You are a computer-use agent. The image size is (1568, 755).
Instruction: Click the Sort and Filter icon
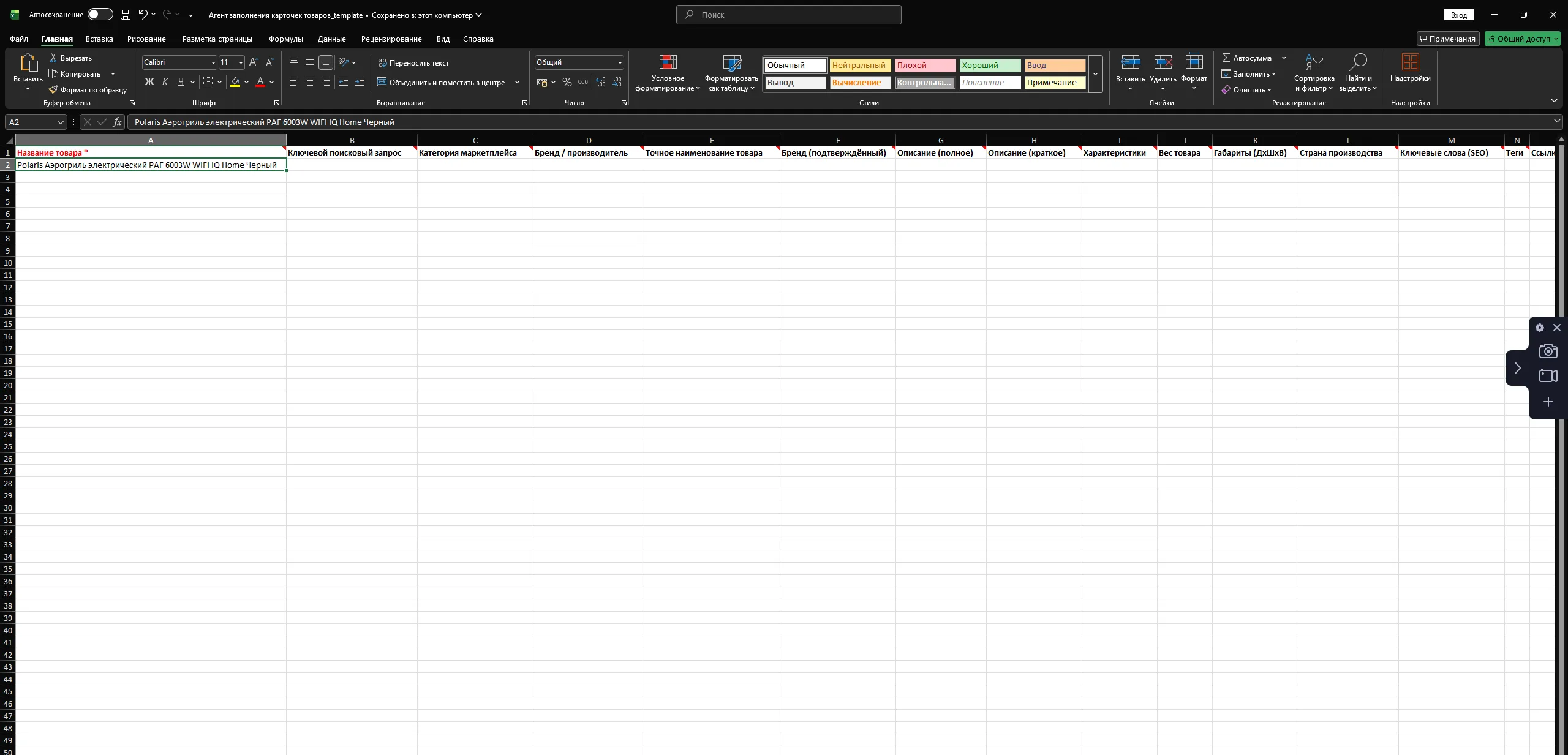pyautogui.click(x=1314, y=62)
